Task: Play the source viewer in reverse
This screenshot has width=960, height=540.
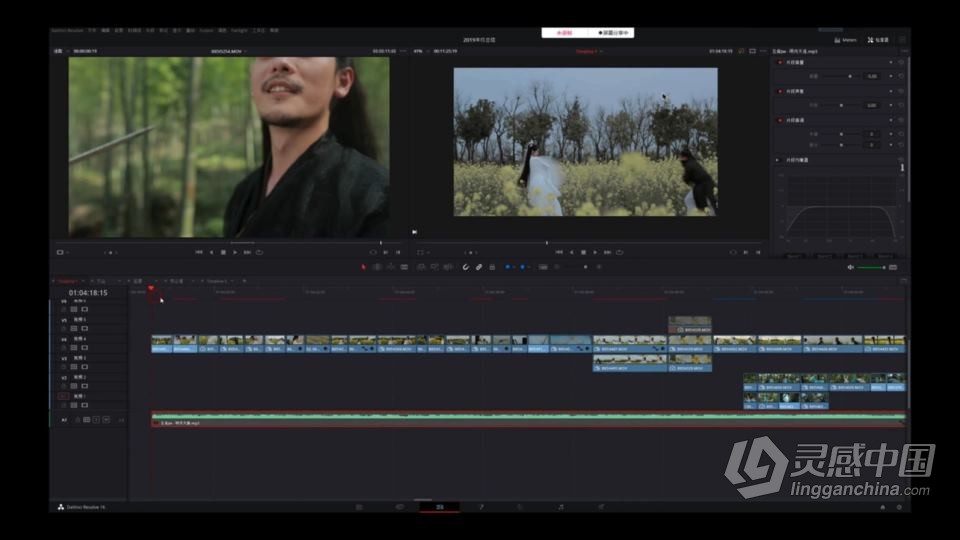Action: click(x=211, y=252)
